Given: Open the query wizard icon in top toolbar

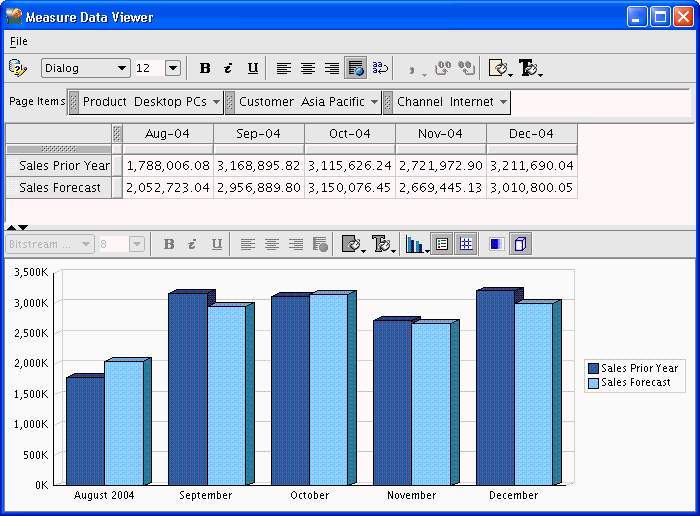Looking at the screenshot, I should coord(18,68).
